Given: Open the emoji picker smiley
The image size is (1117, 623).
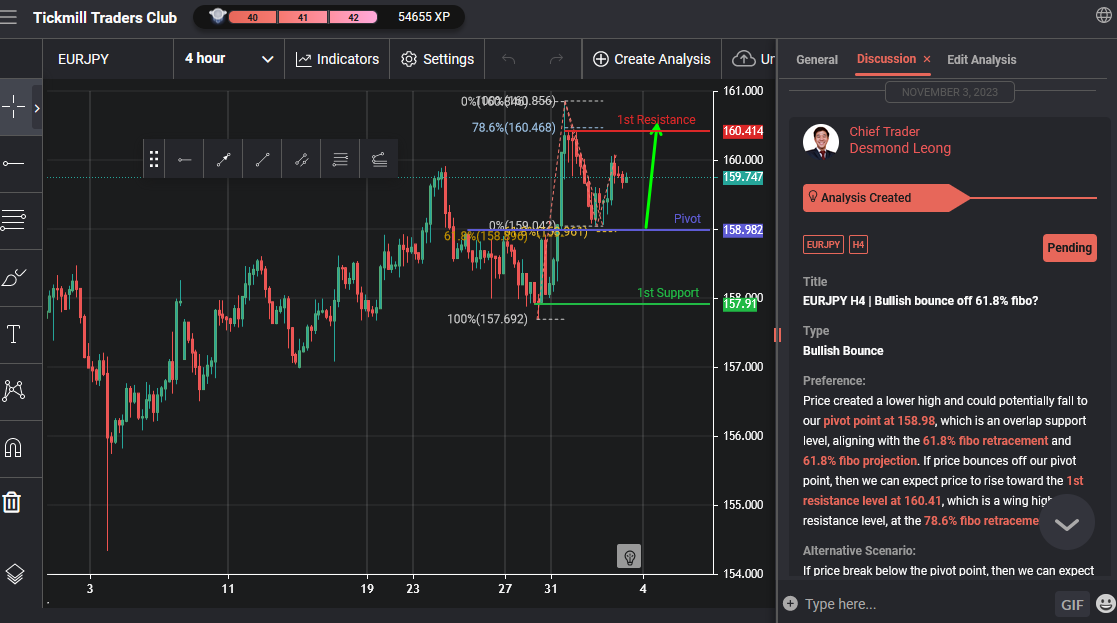Looking at the screenshot, I should coord(1105,604).
